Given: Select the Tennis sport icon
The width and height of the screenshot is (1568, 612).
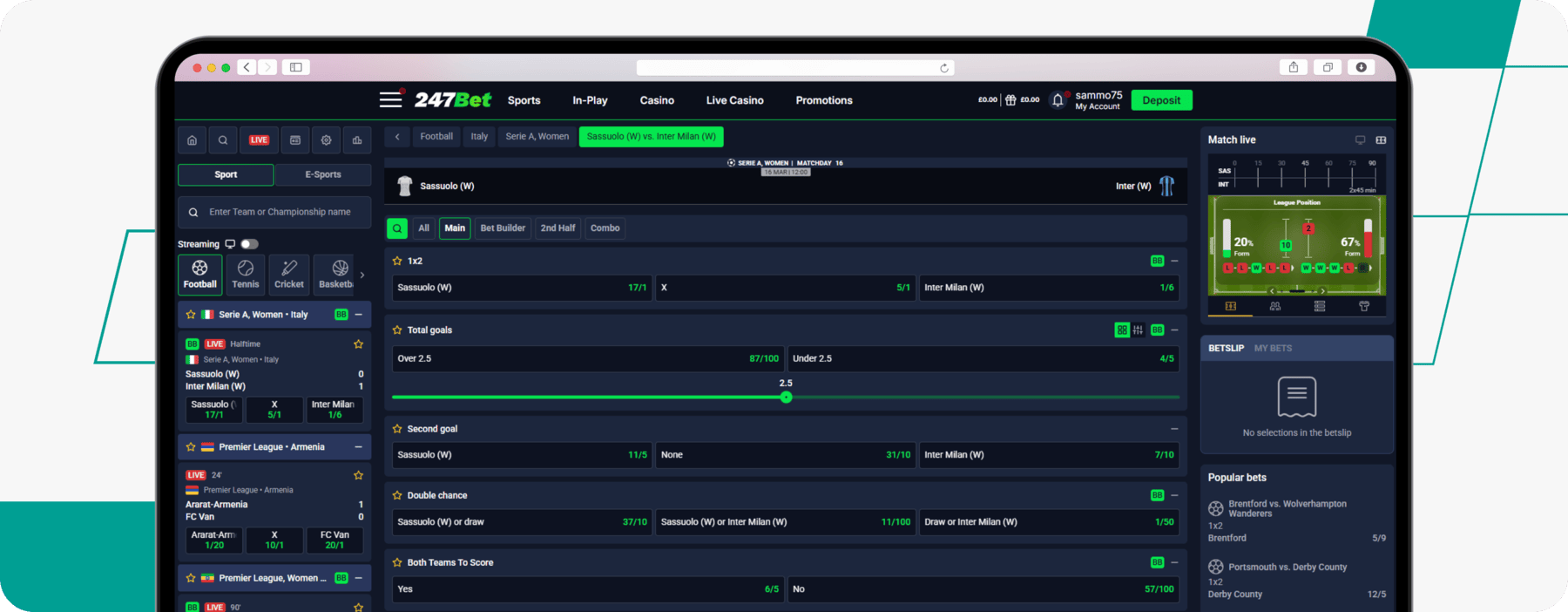Looking at the screenshot, I should [246, 275].
